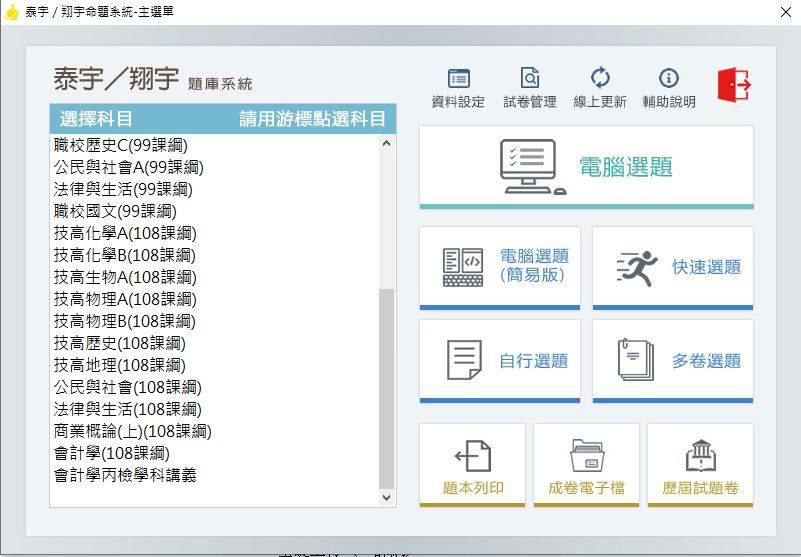Open 歷屆試題卷 label text
Image resolution: width=801 pixels, height=557 pixels.
700,488
